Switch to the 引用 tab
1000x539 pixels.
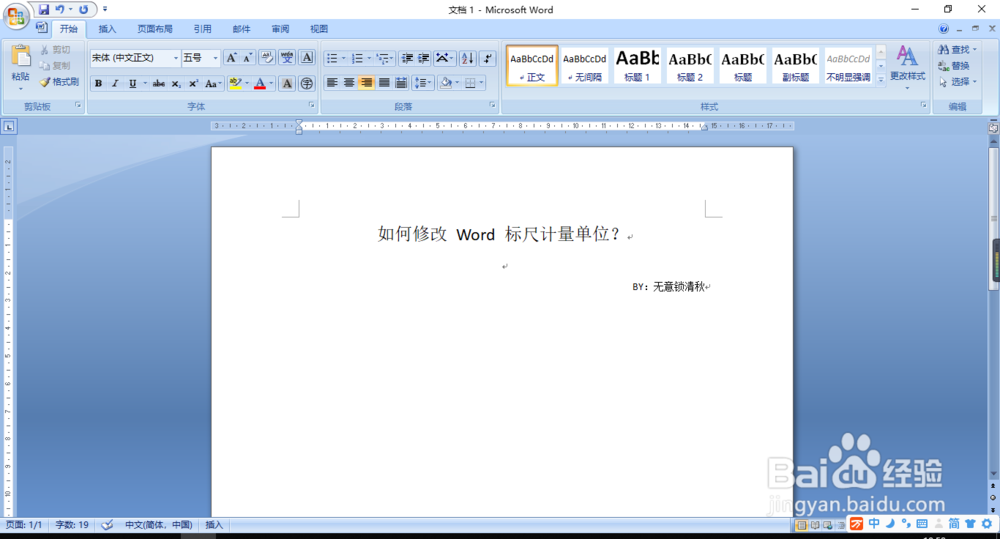point(202,29)
